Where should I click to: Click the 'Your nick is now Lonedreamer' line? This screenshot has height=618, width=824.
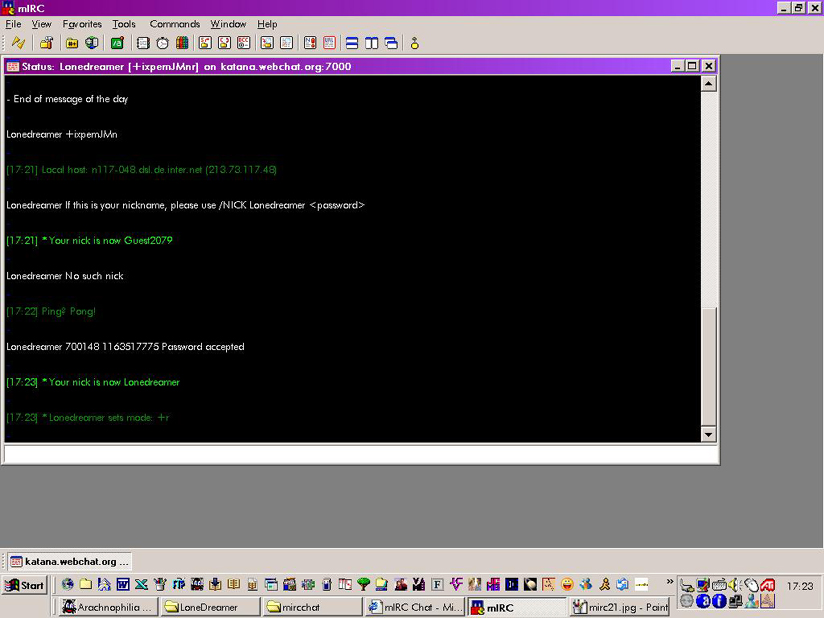pyautogui.click(x=93, y=383)
